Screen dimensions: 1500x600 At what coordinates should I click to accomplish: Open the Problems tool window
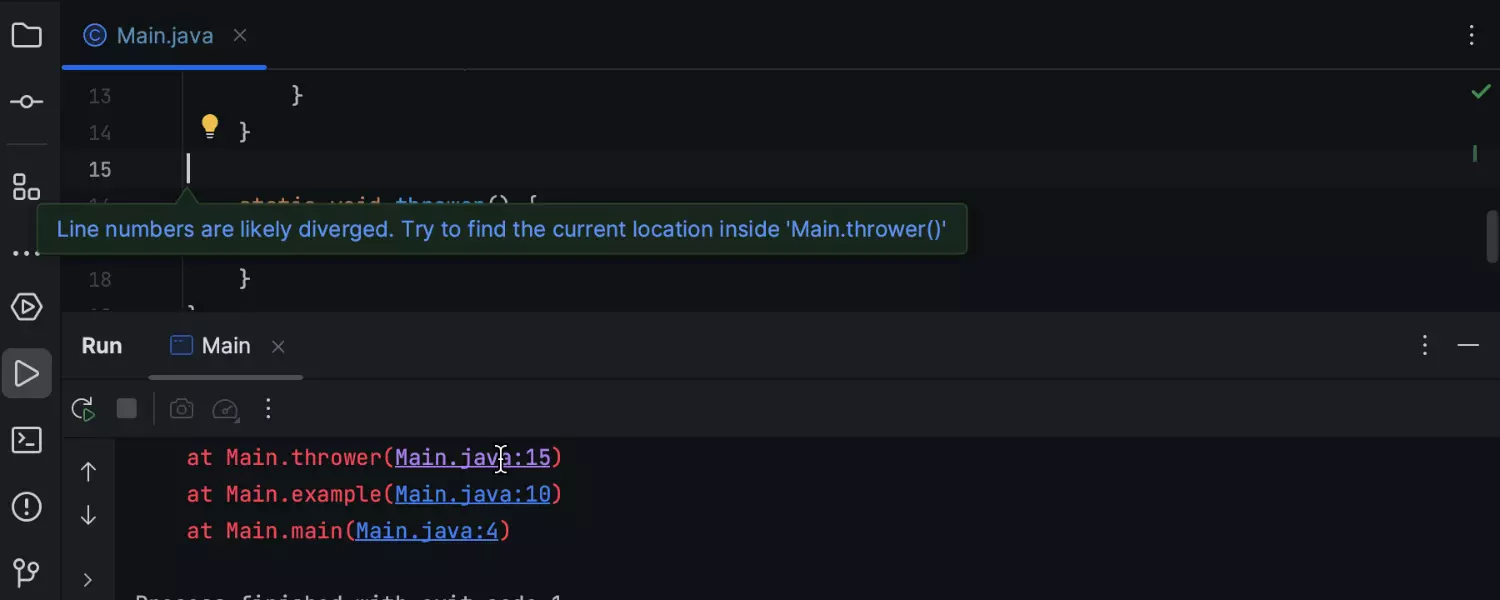click(26, 507)
